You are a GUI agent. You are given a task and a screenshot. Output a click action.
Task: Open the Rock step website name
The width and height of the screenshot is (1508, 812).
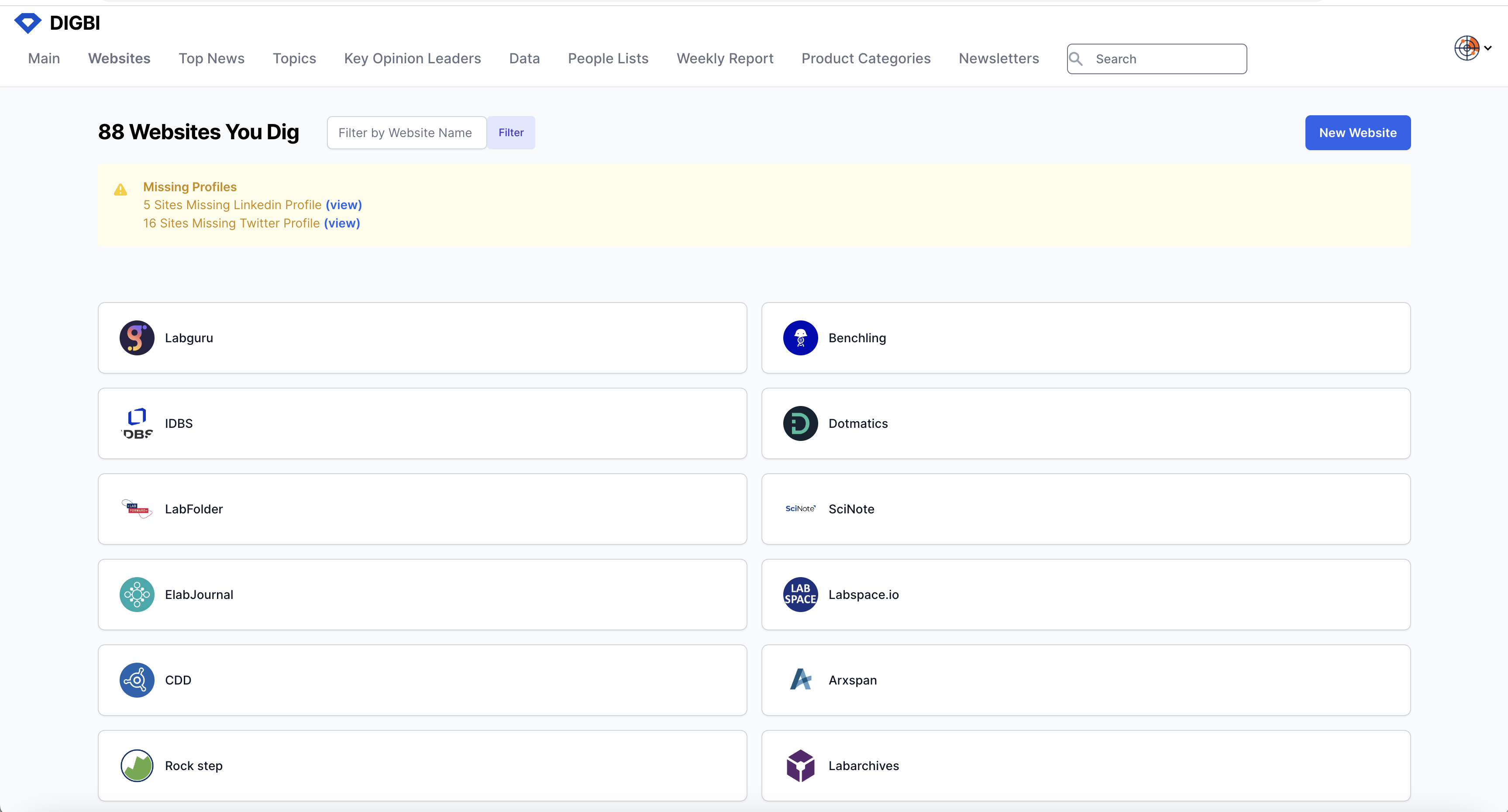click(x=194, y=765)
